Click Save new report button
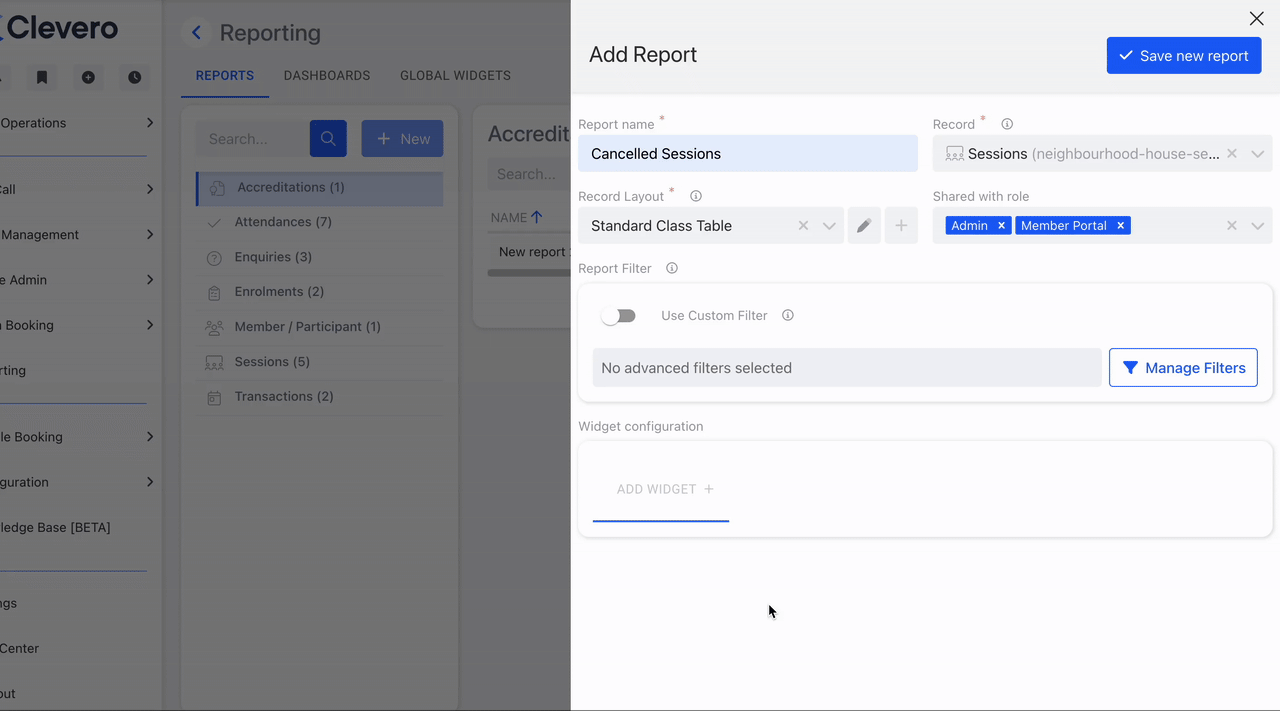1280x711 pixels. (1184, 56)
